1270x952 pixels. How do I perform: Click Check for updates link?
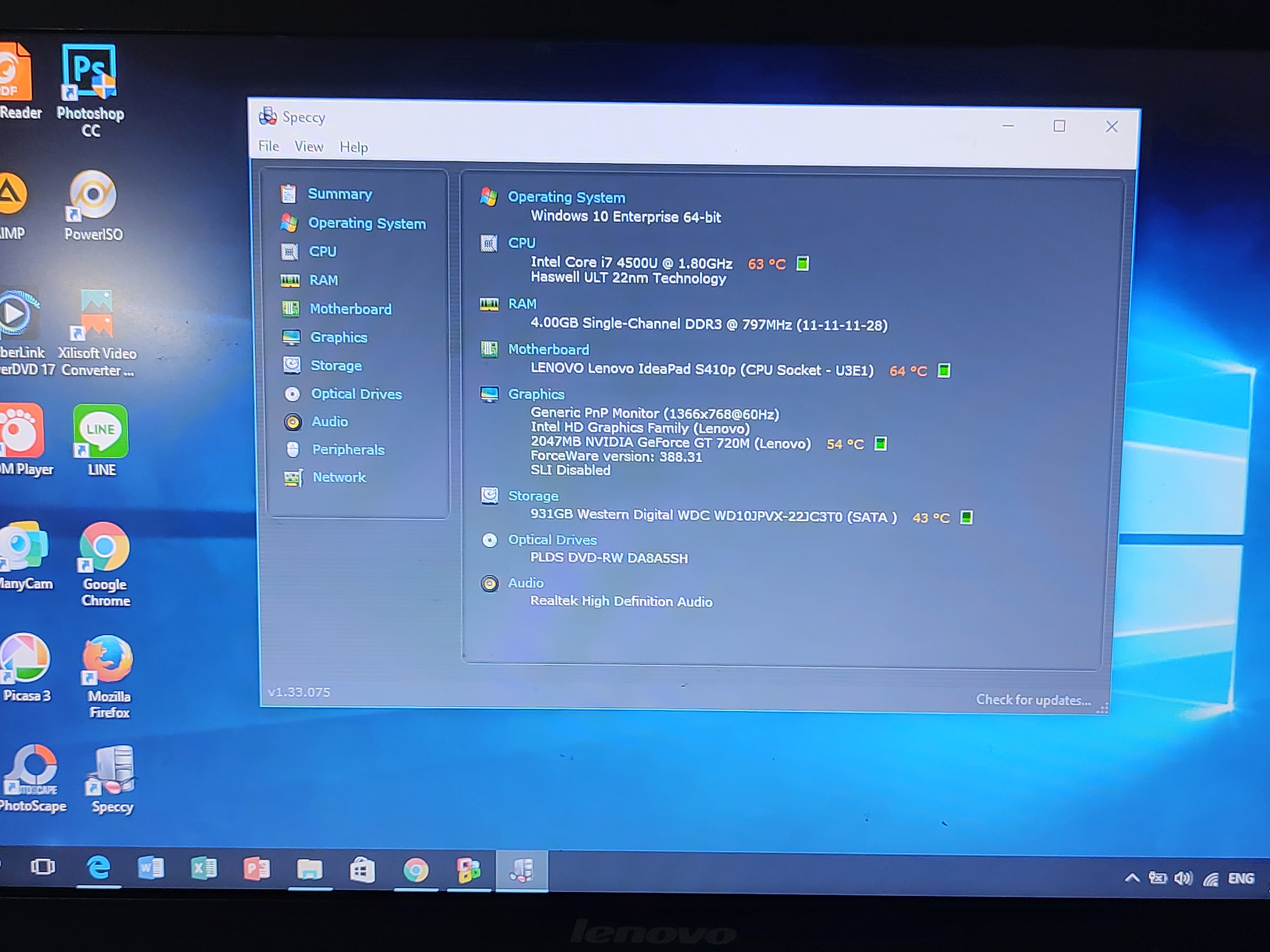1033,699
